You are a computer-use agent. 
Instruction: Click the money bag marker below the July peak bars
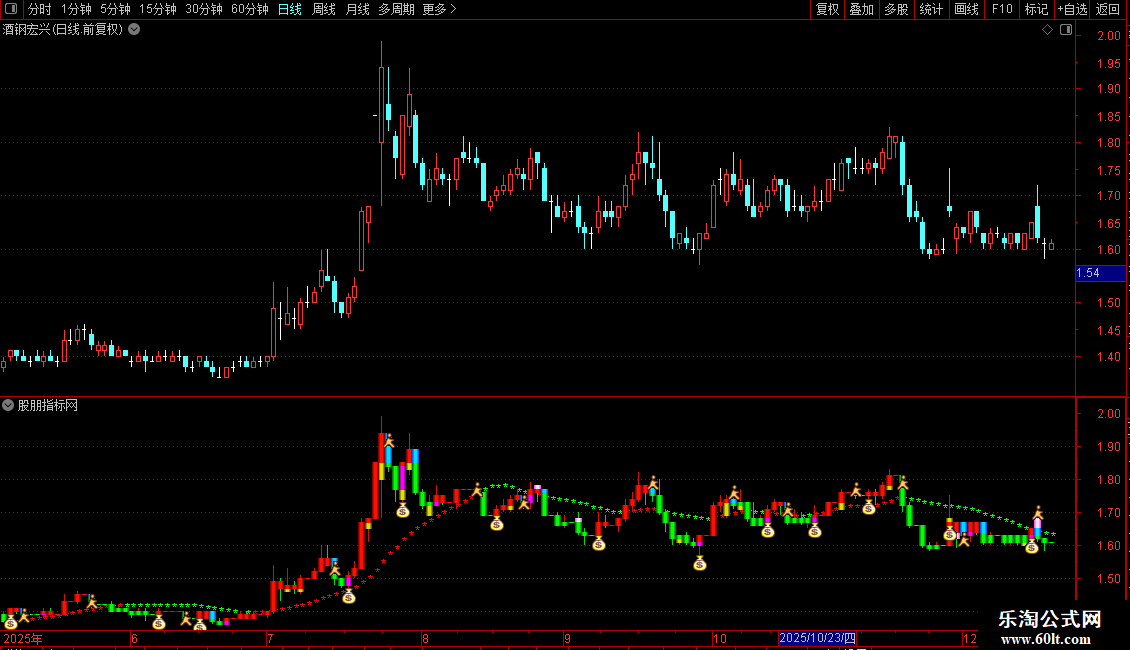tap(403, 510)
